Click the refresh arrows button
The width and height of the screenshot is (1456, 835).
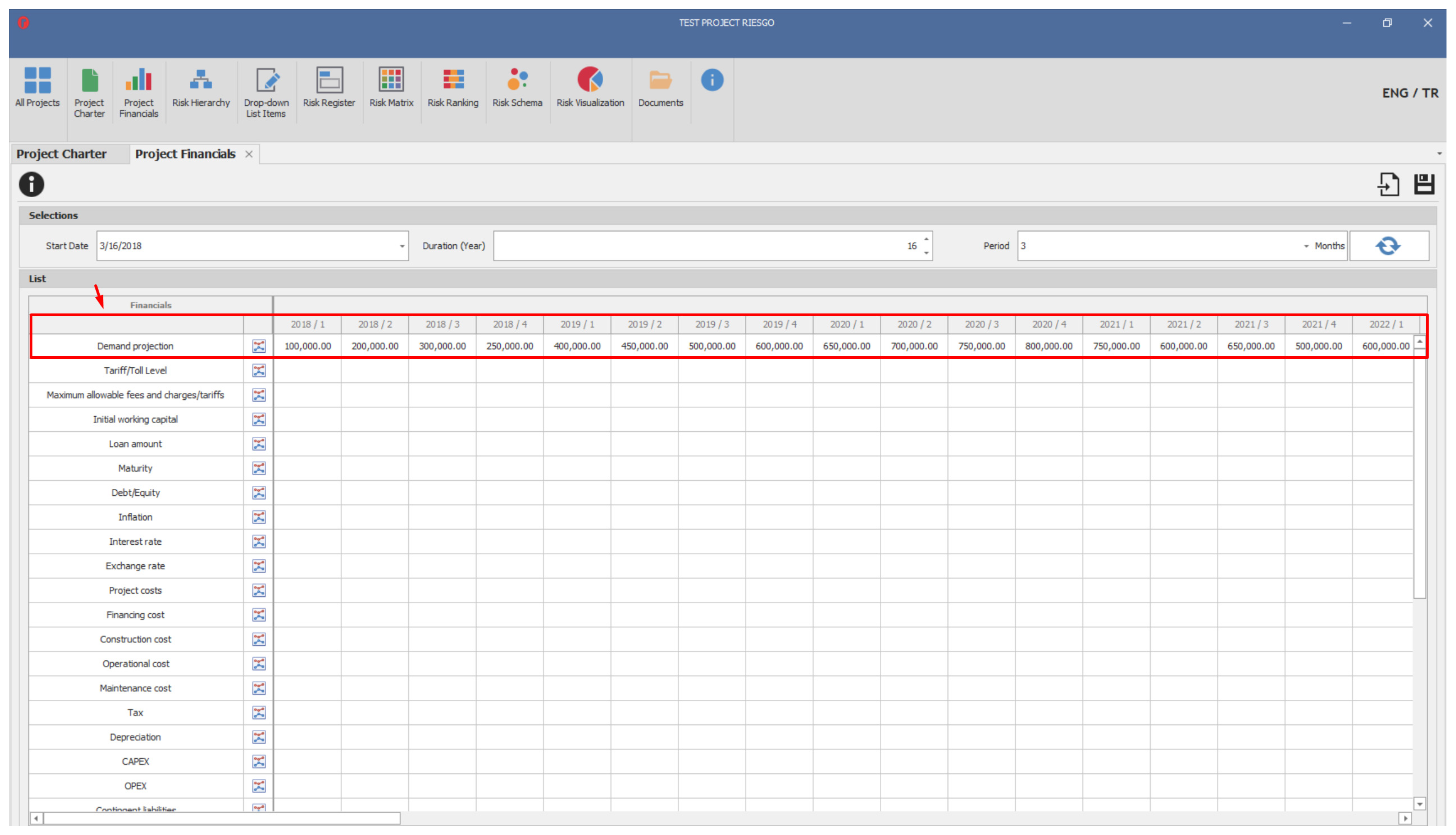pyautogui.click(x=1388, y=246)
